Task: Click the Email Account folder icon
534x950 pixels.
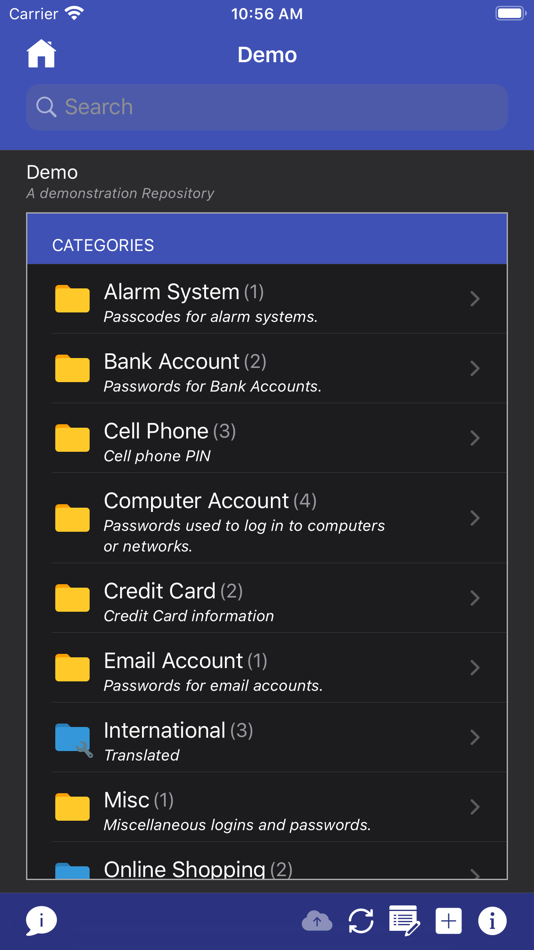Action: point(72,668)
